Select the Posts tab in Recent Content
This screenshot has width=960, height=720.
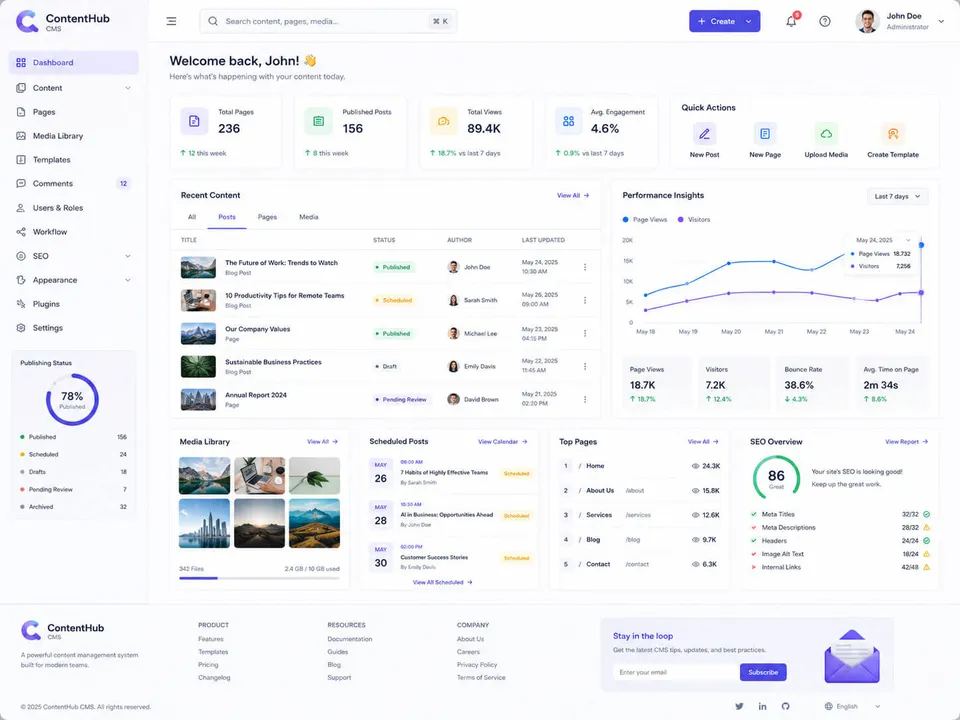227,217
